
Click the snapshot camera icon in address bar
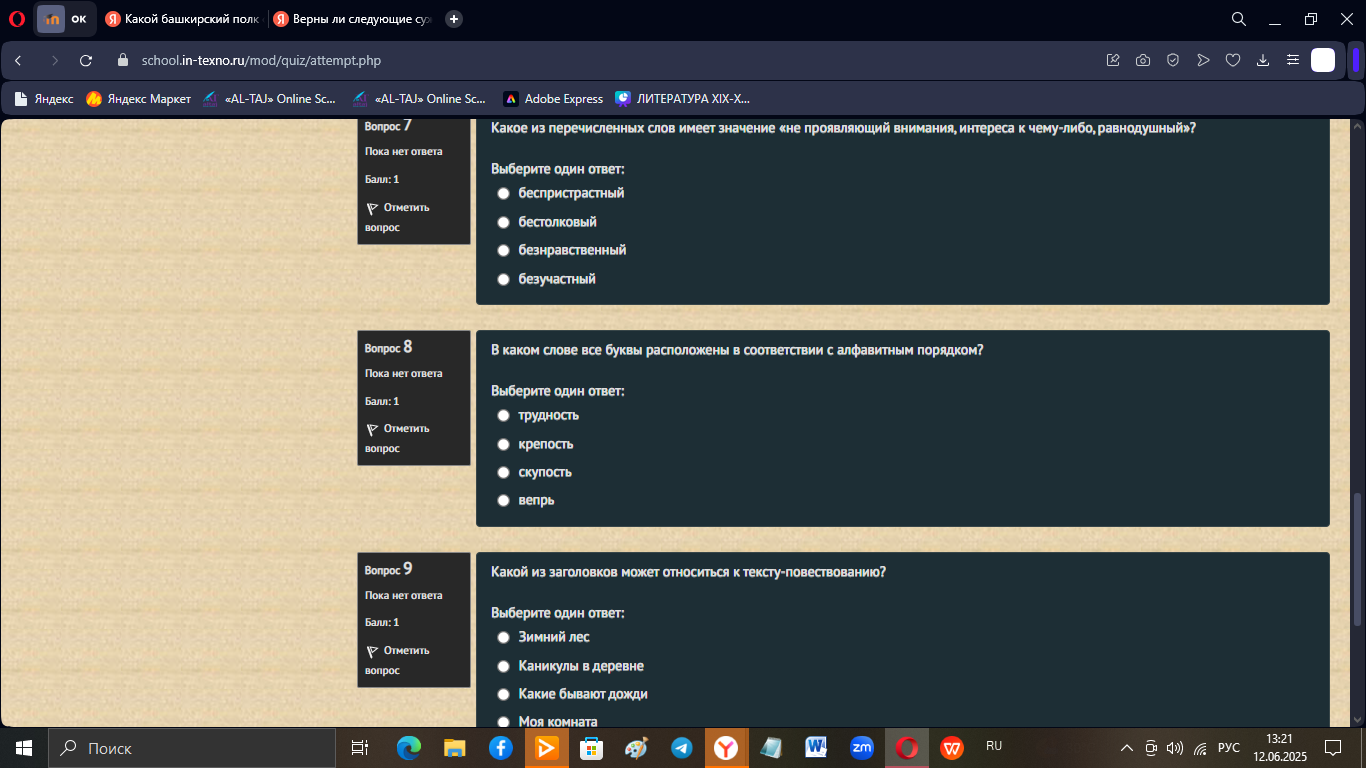pyautogui.click(x=1143, y=60)
